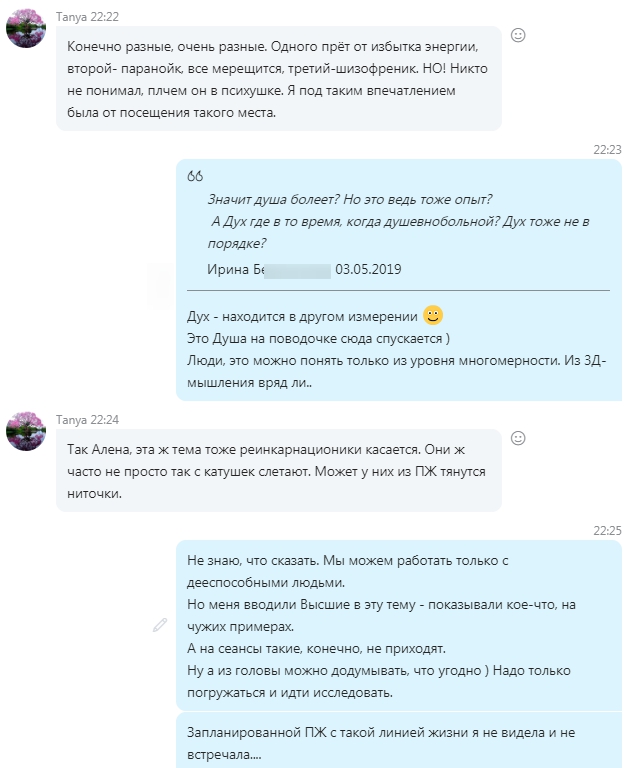Screen dimensions: 628x768
Task: Select reply line "Это Душа на поводочке"
Action: pos(318,338)
